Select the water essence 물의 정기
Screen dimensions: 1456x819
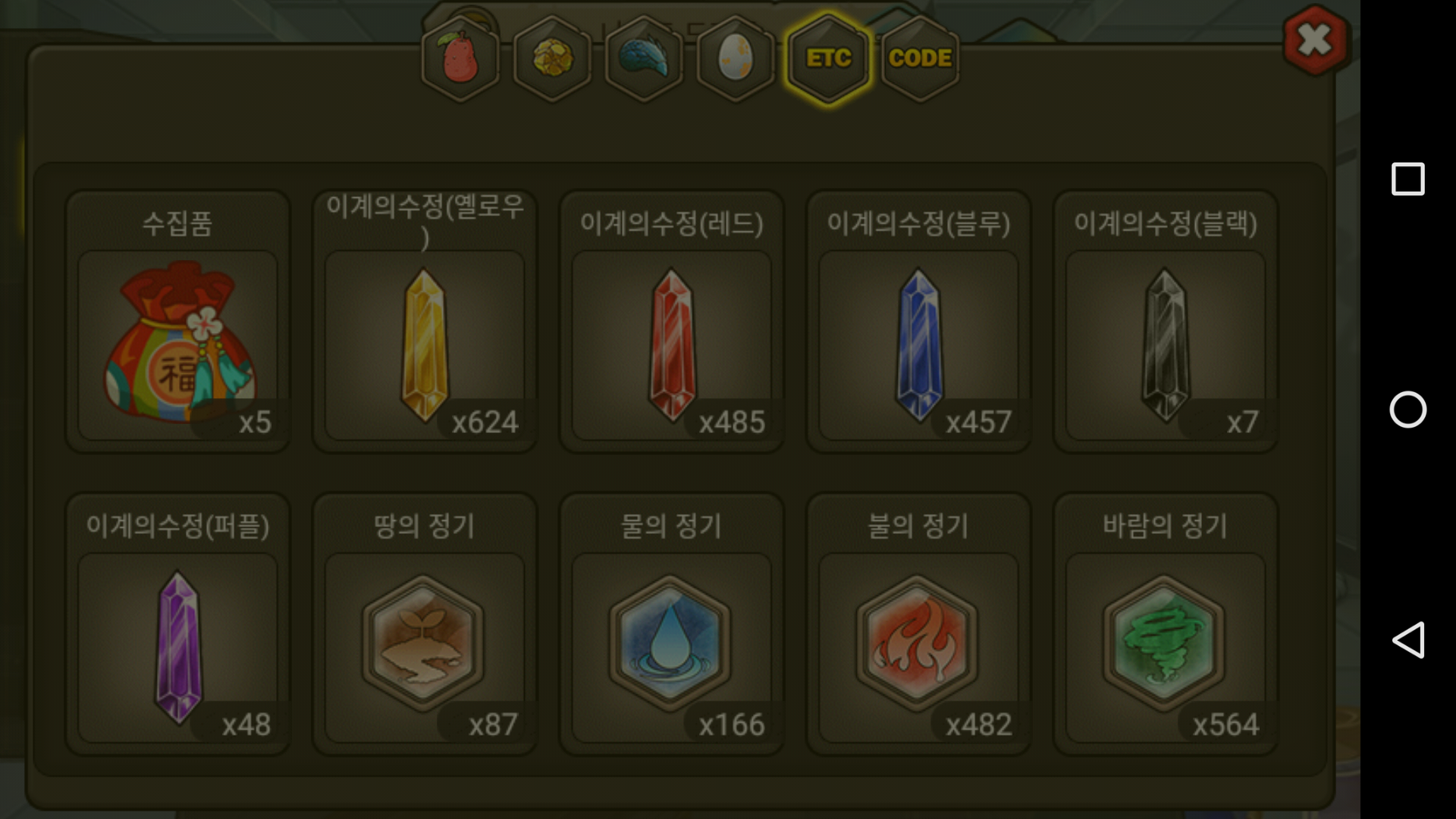(672, 624)
